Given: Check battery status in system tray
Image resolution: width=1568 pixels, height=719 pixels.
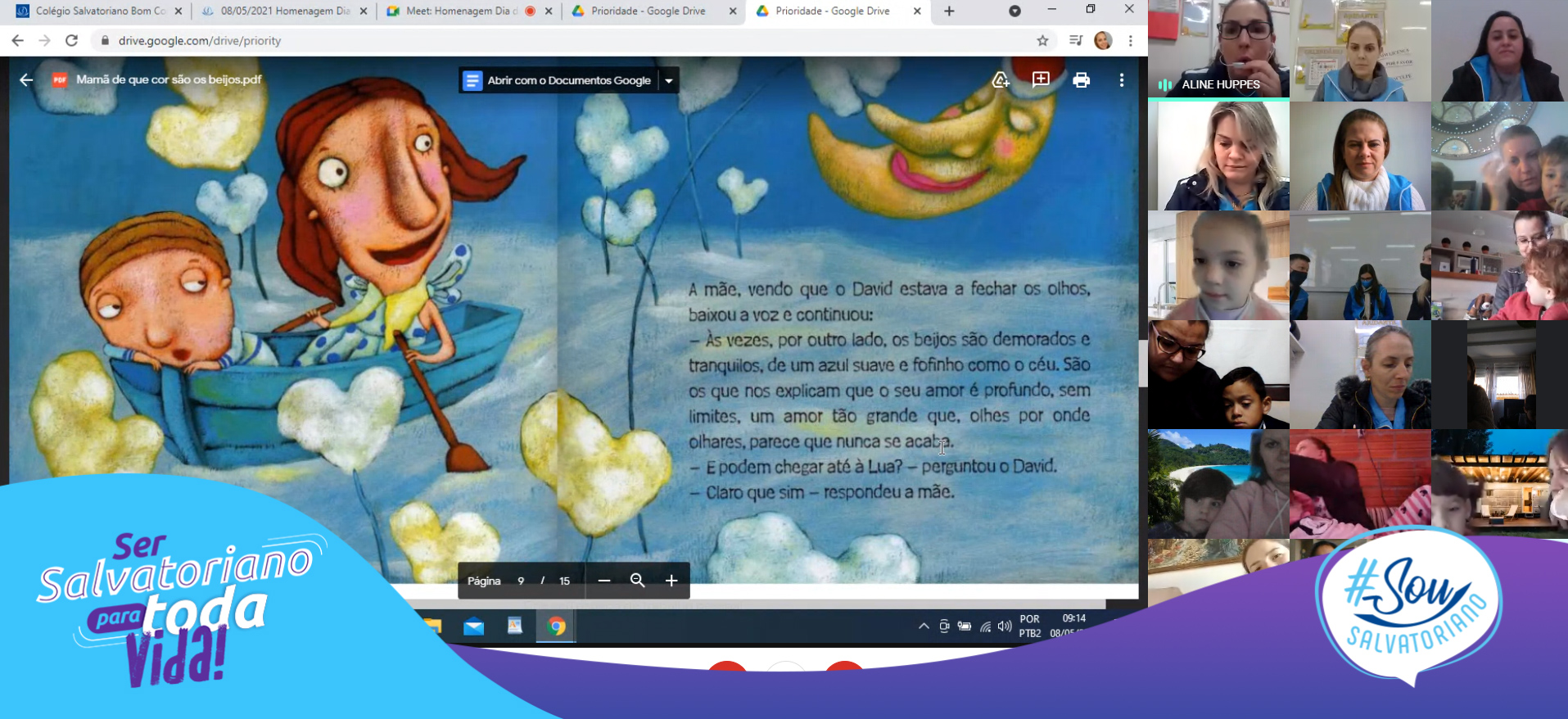Looking at the screenshot, I should coord(965,626).
